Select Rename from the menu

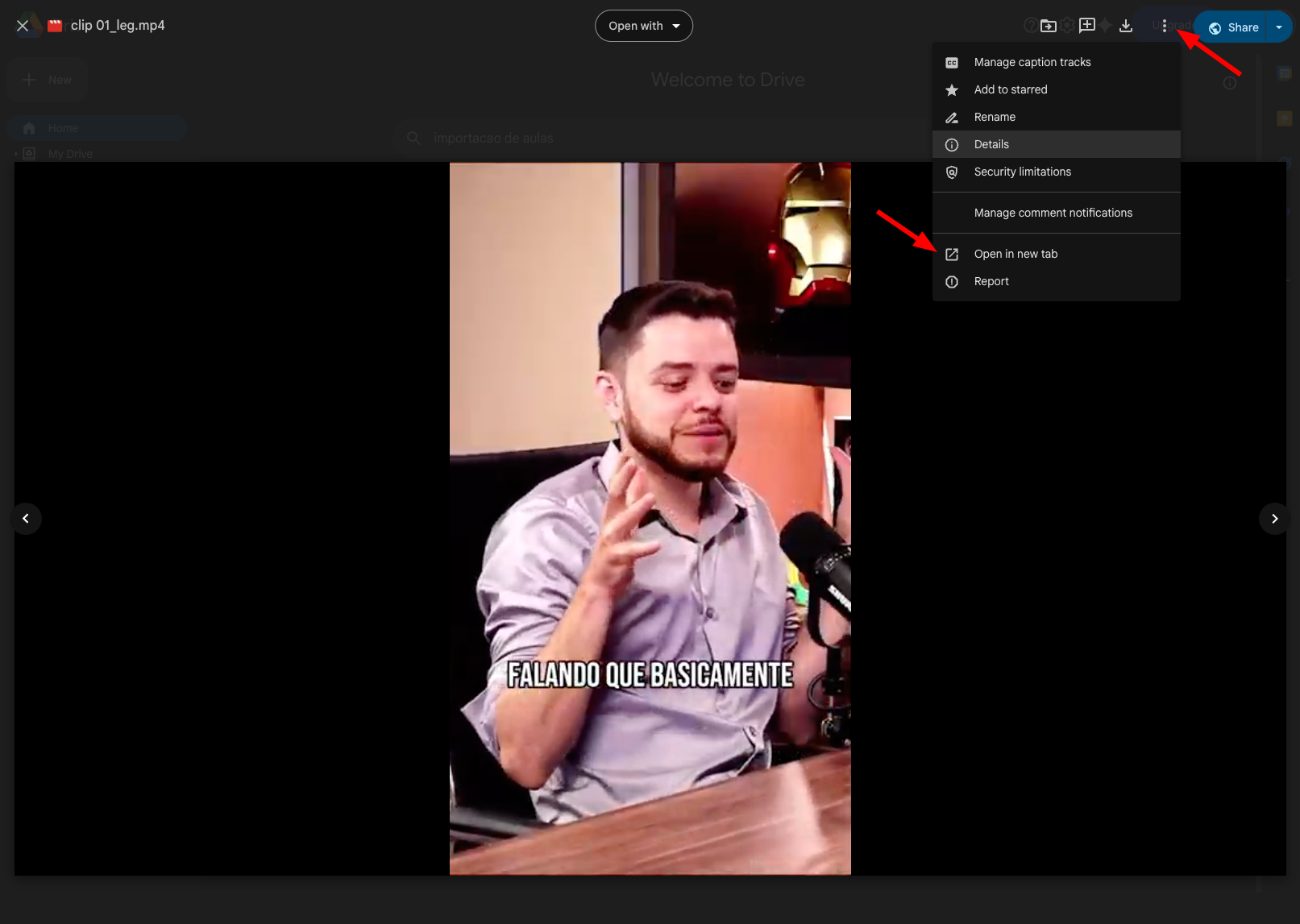pyautogui.click(x=995, y=117)
